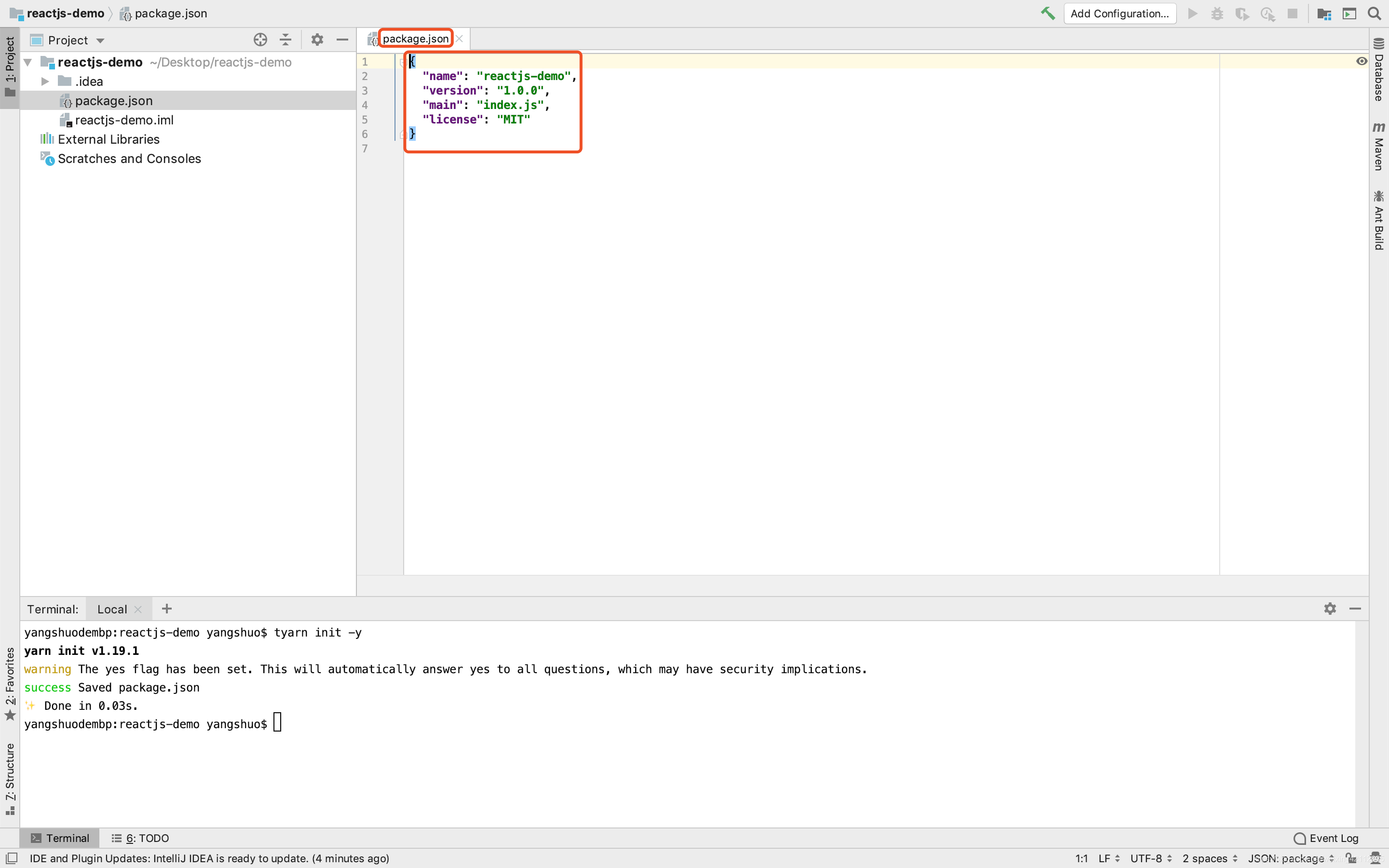Open the 2: Favorites side tab
Image resolution: width=1389 pixels, height=868 pixels.
pos(10,684)
